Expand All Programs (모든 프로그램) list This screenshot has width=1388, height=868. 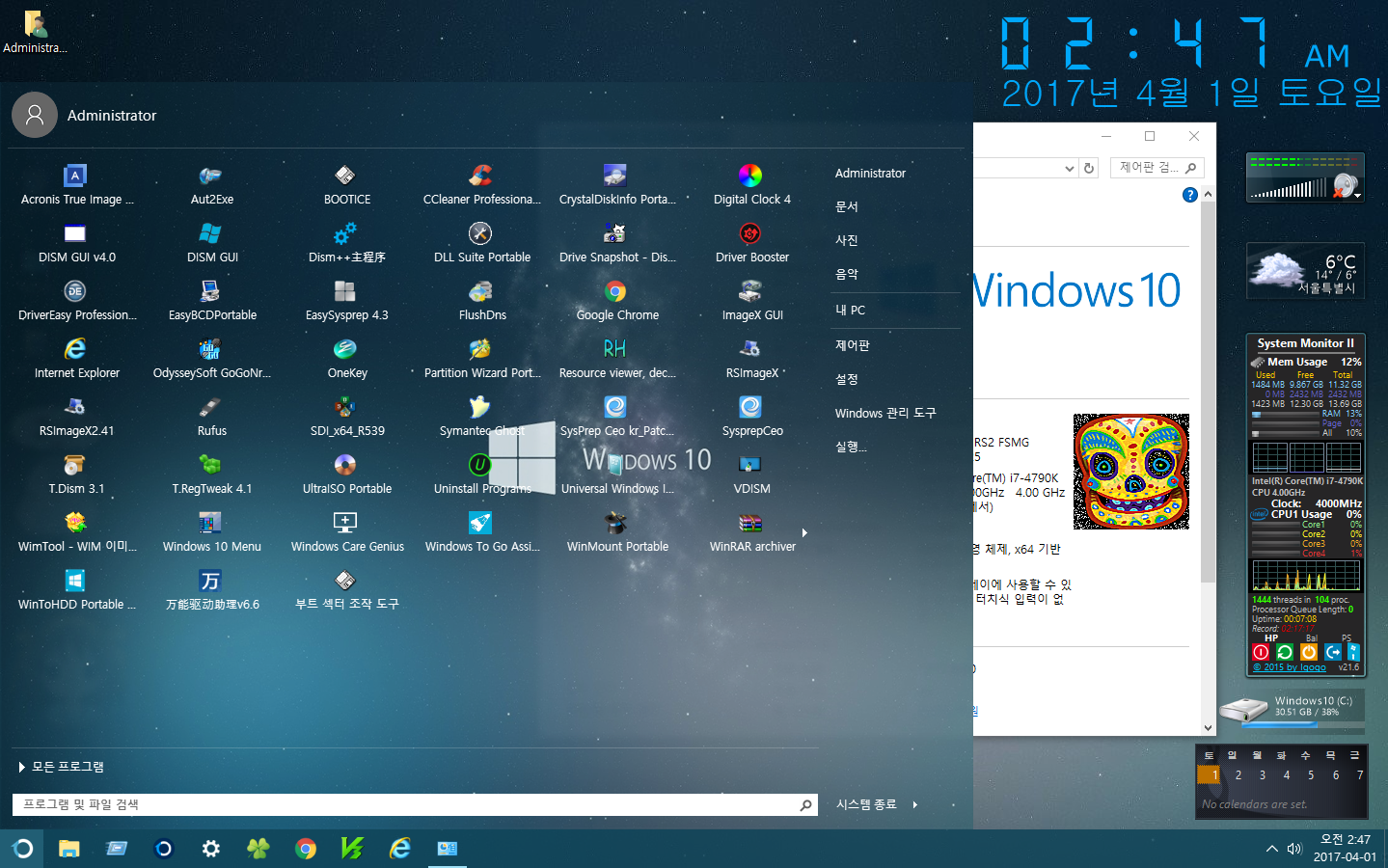[61, 767]
